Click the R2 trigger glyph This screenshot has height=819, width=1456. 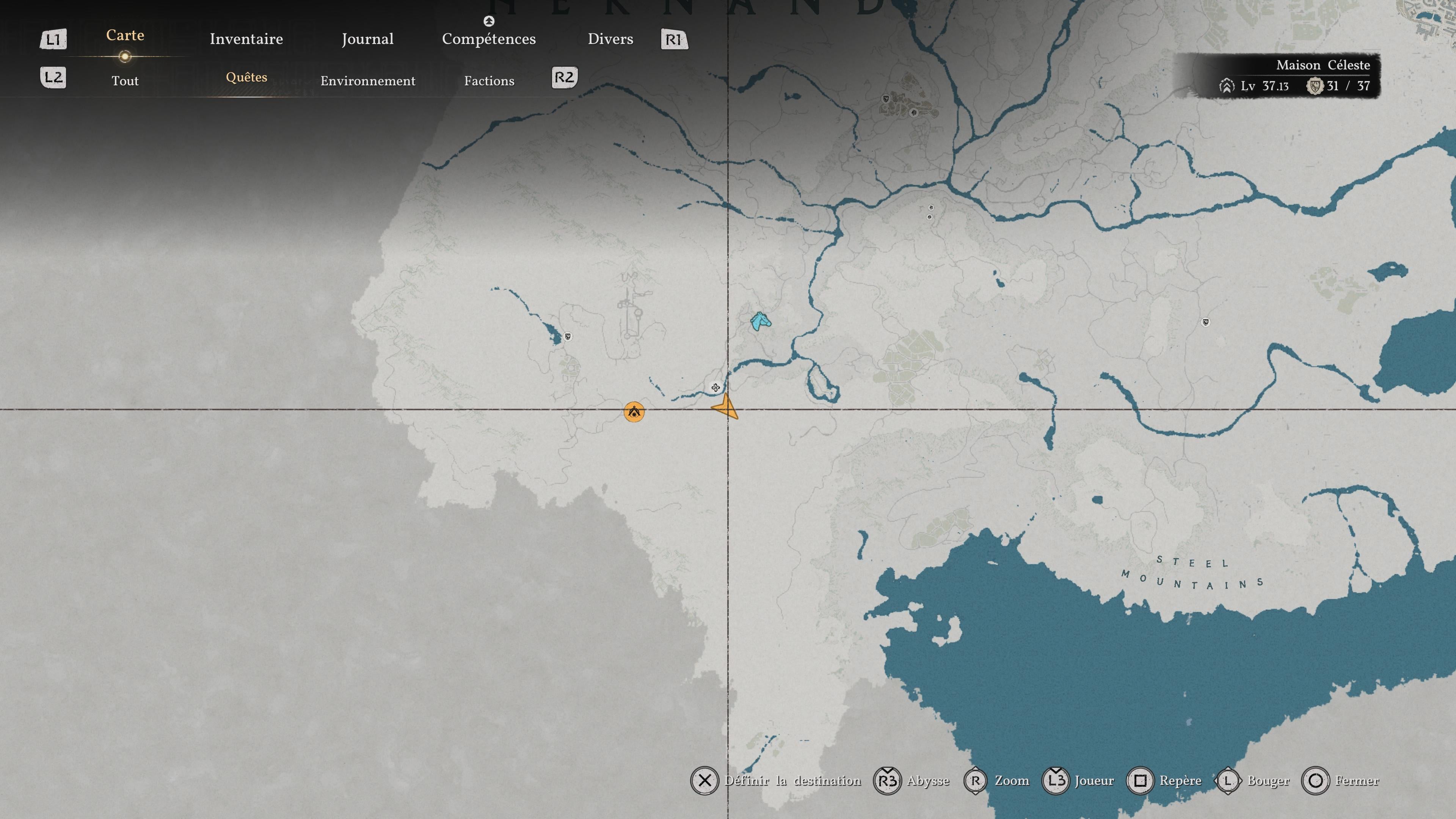click(564, 77)
